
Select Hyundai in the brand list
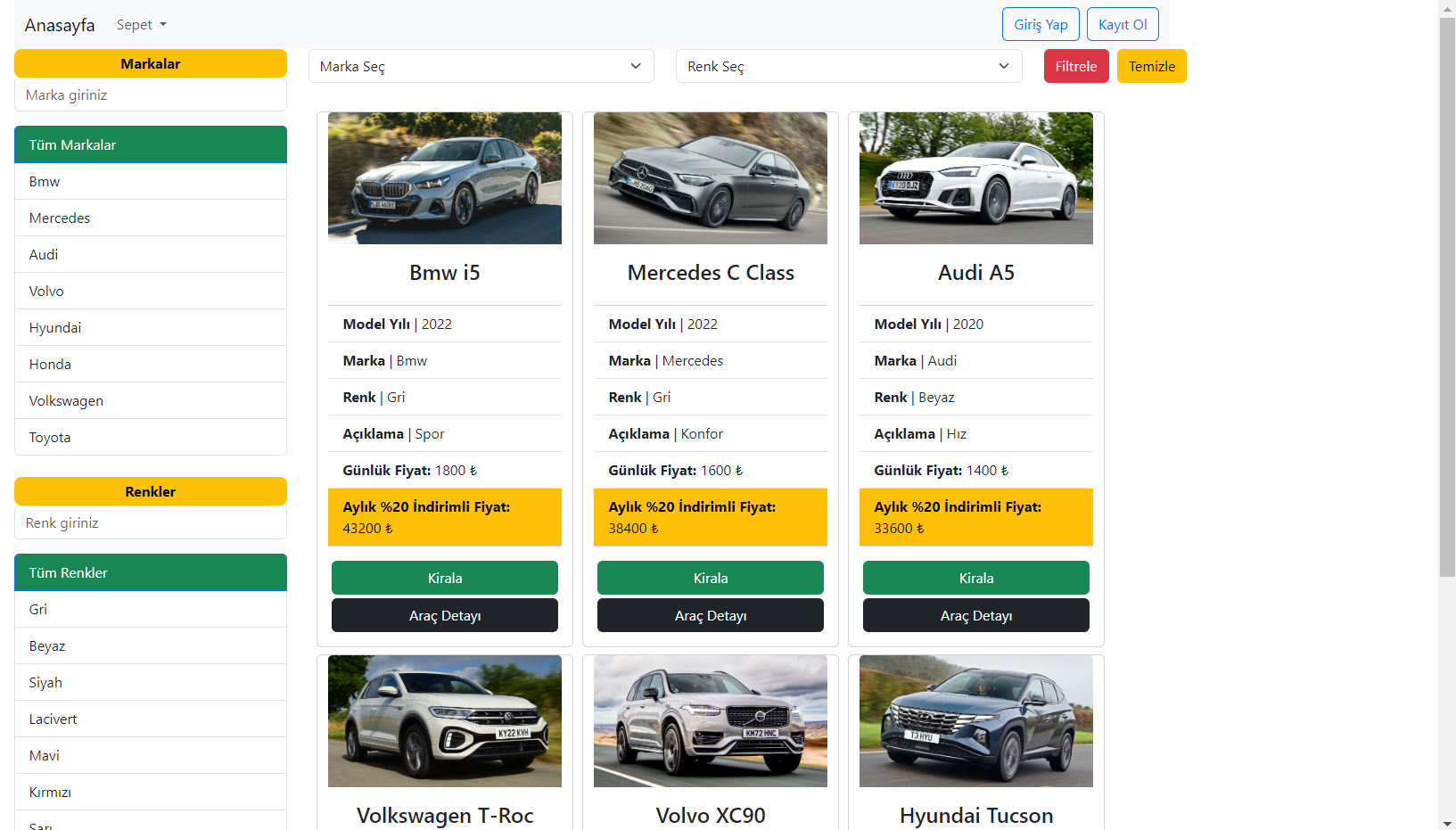pyautogui.click(x=151, y=327)
